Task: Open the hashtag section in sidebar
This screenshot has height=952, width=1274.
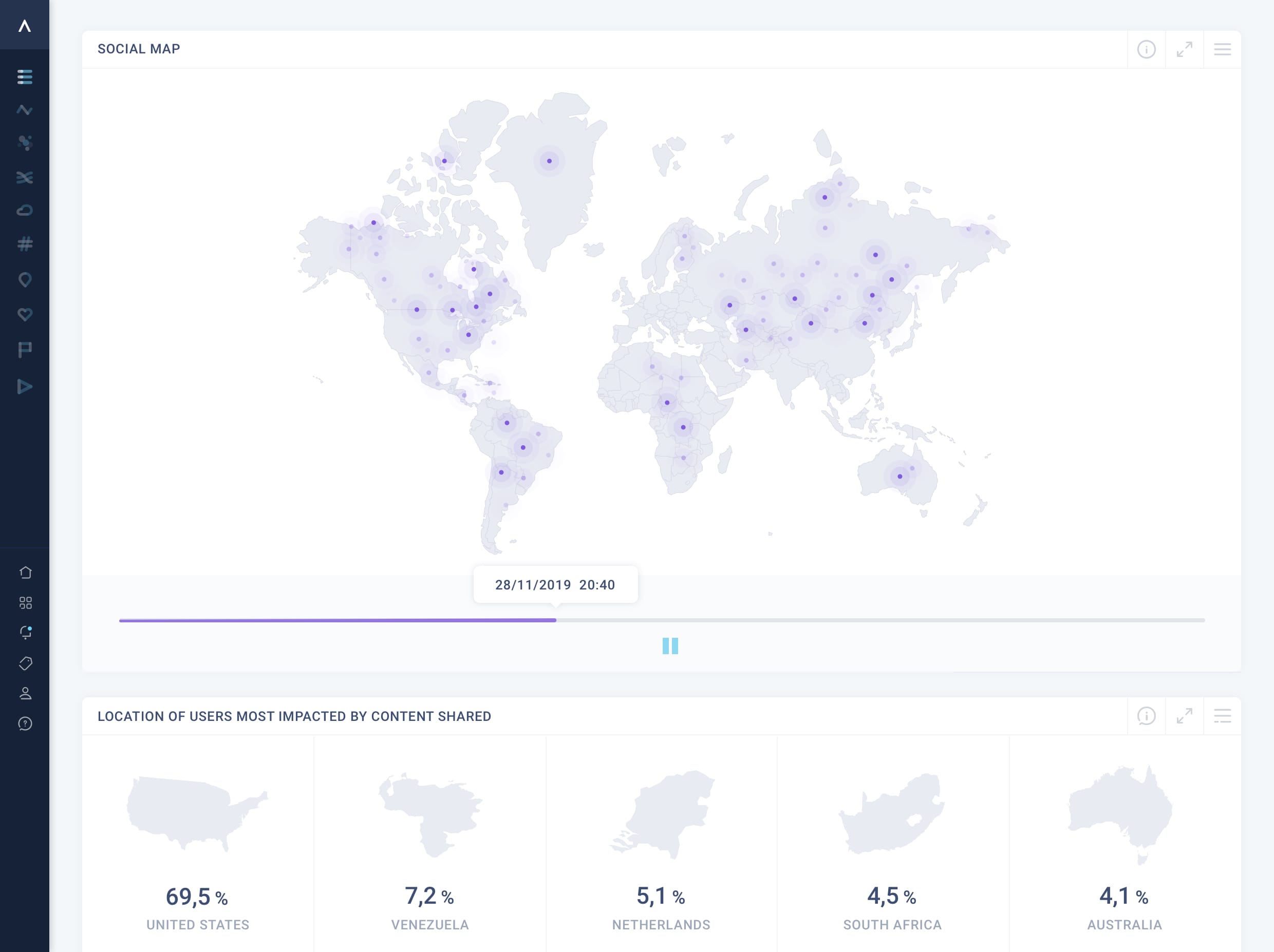Action: 25,244
